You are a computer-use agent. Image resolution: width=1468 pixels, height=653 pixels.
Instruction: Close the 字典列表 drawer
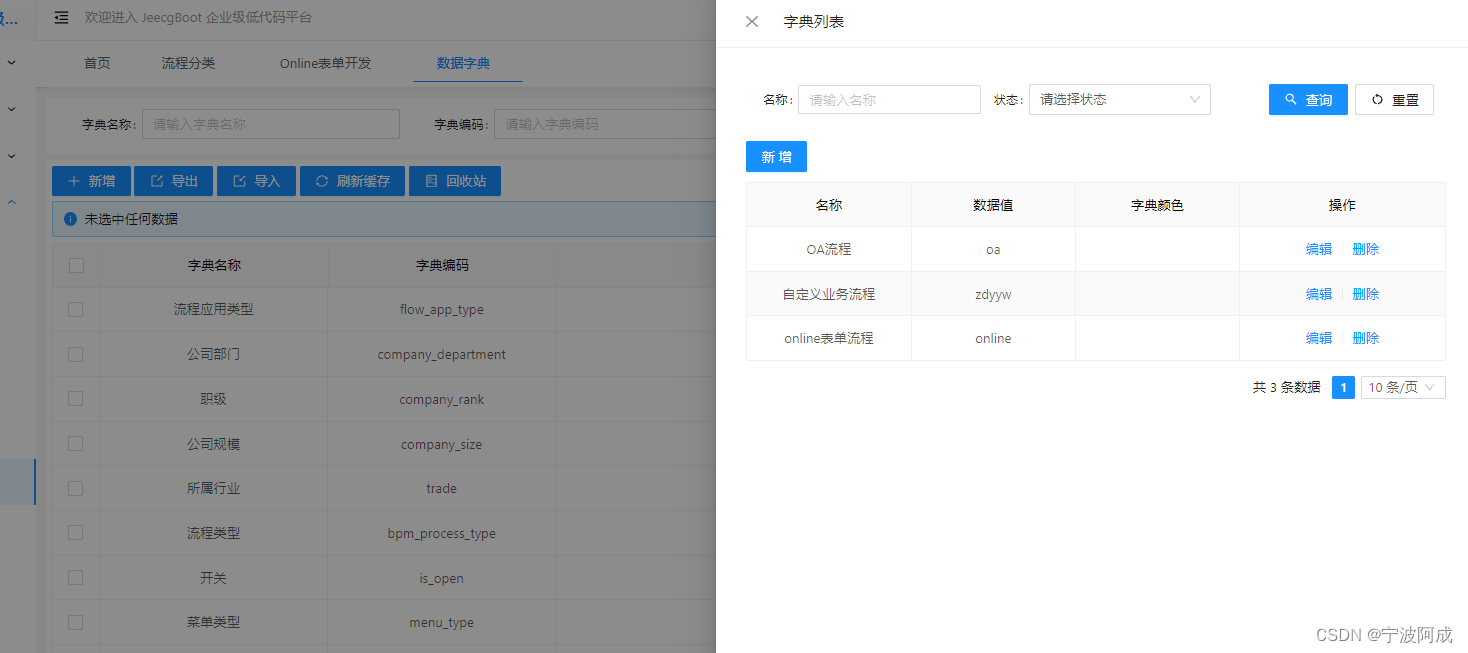pos(751,21)
